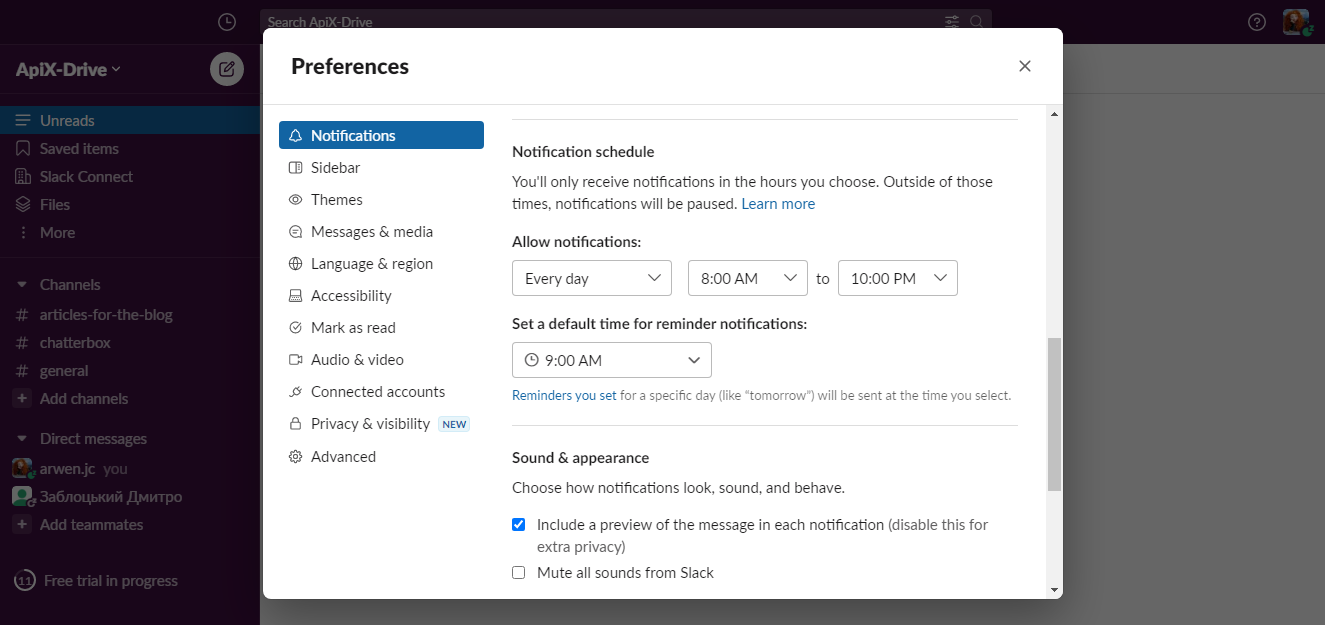
Task: Click the Language & region globe icon
Action: pyautogui.click(x=295, y=264)
